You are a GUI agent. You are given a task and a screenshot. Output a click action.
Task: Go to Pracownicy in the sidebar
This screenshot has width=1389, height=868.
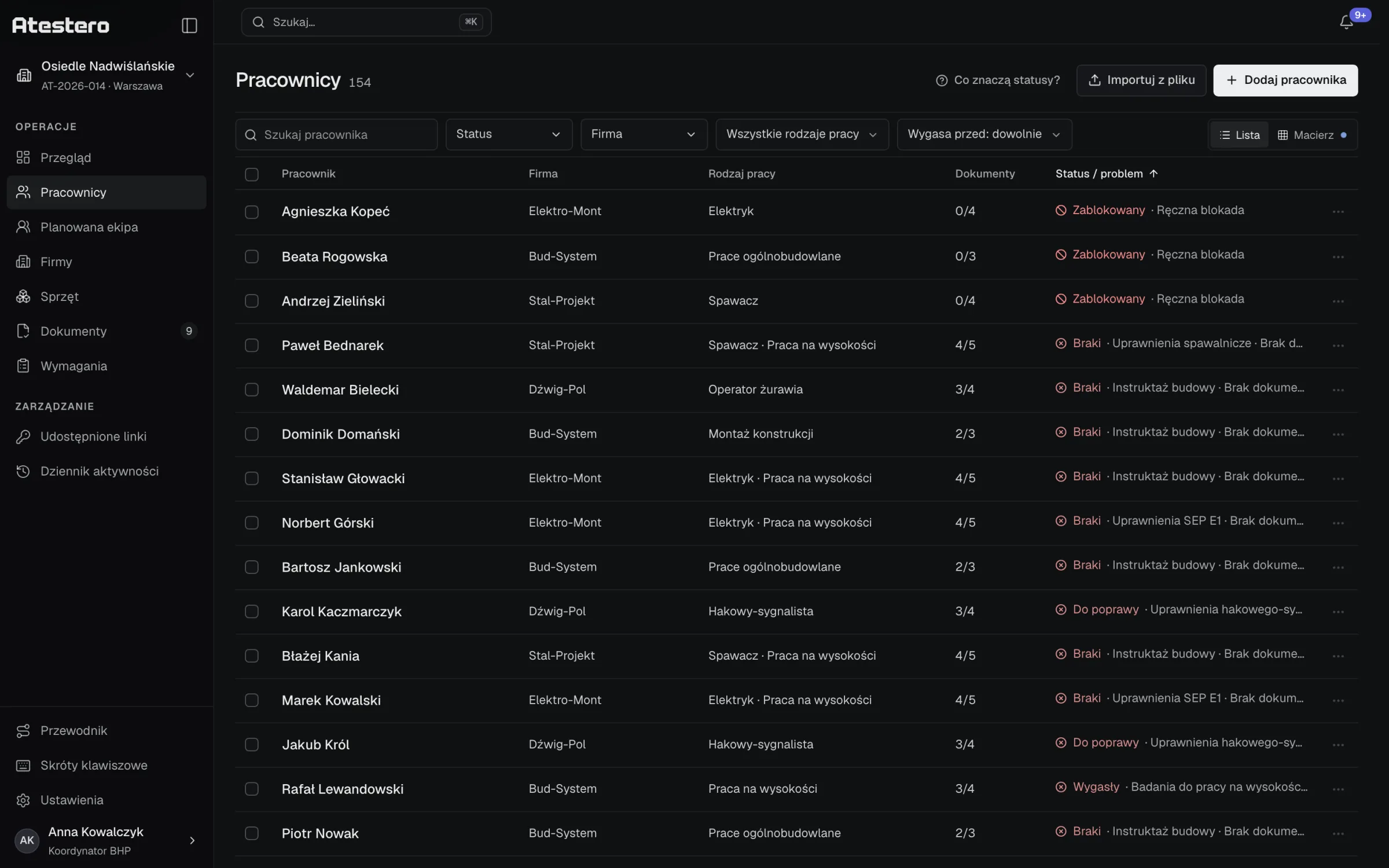point(106,192)
